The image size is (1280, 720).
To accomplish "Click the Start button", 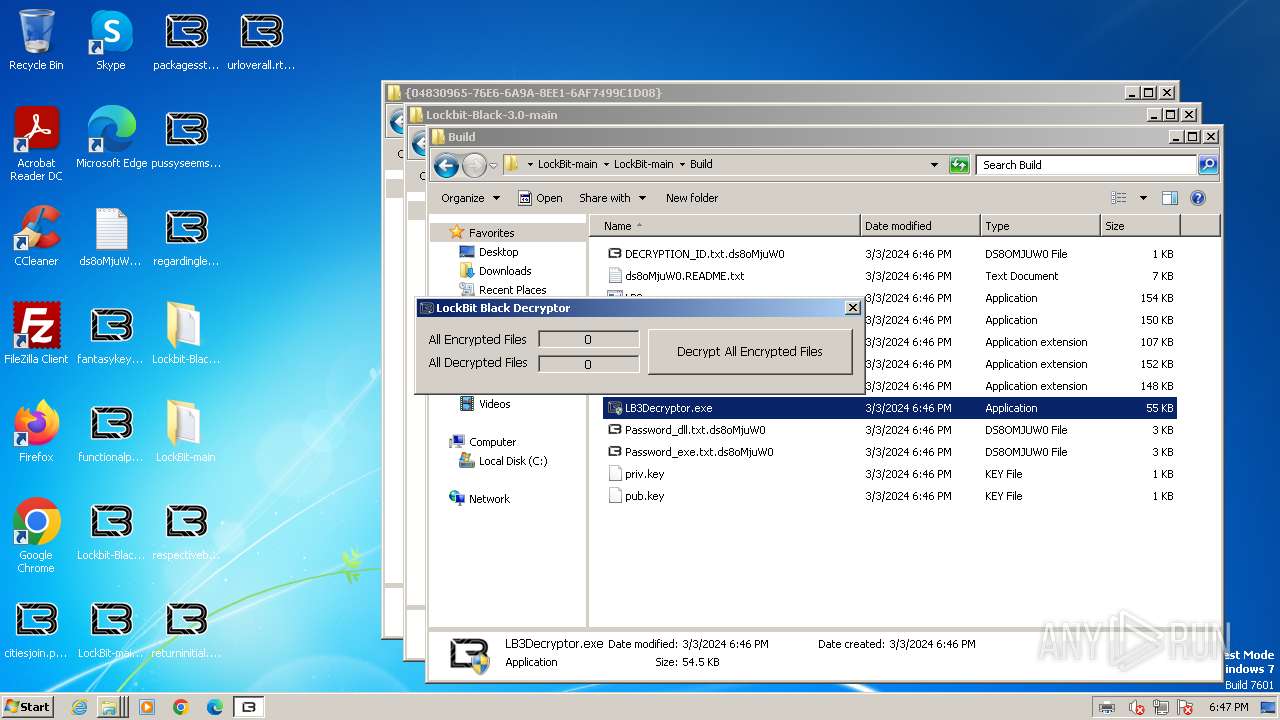I will tap(27, 707).
